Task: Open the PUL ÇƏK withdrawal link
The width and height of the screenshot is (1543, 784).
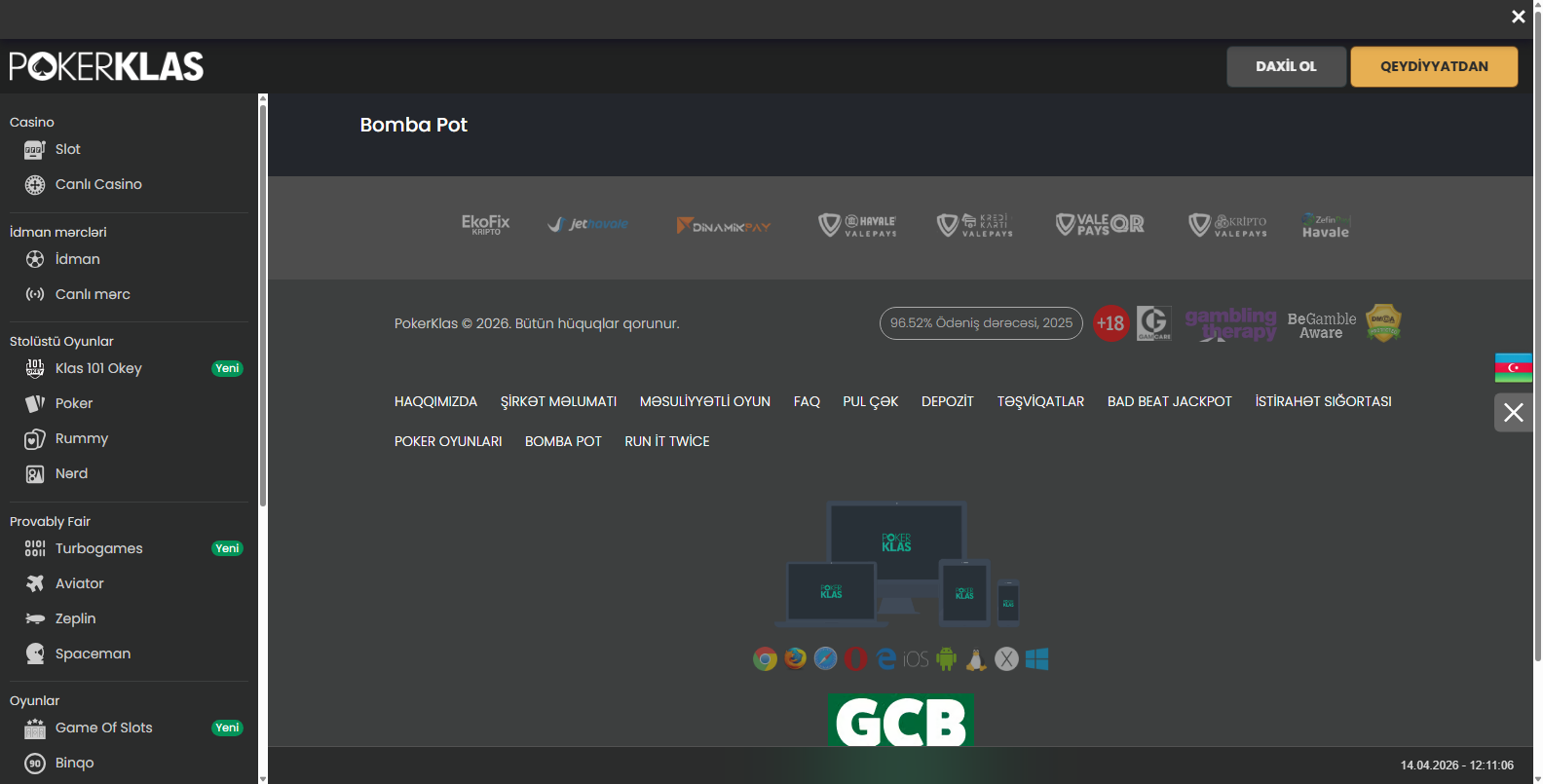Action: tap(871, 401)
